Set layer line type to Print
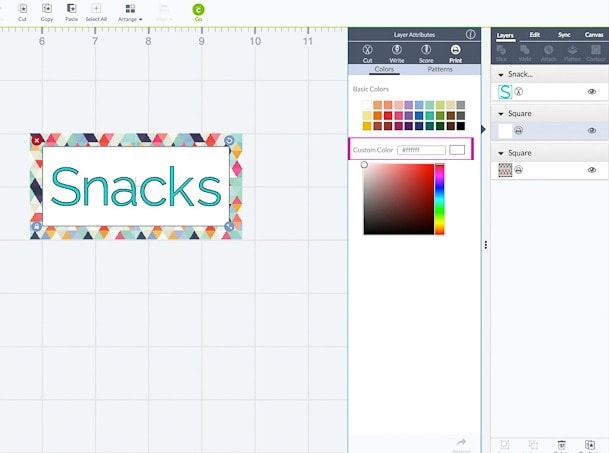This screenshot has width=609, height=453. (455, 54)
